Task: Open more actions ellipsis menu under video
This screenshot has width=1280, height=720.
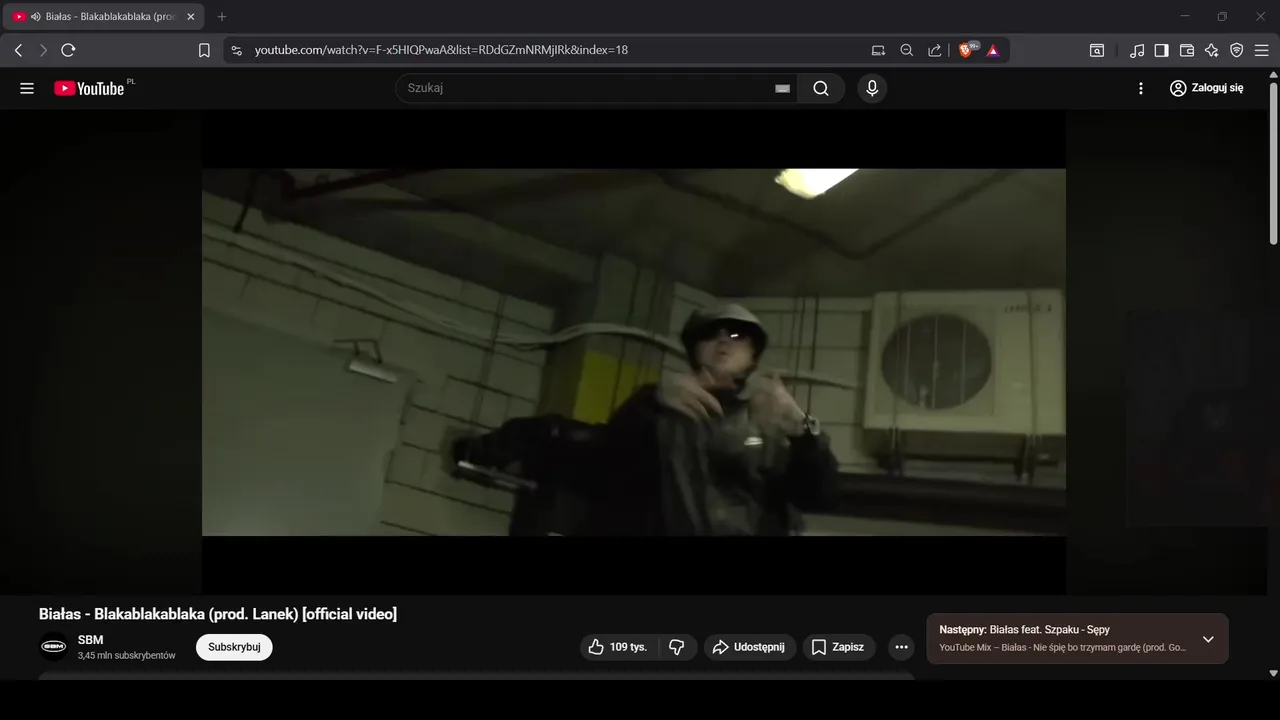Action: (901, 647)
